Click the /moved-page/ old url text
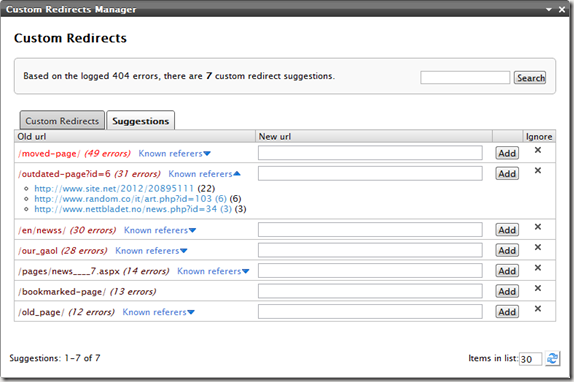Viewport: 574px width, 382px height. click(x=49, y=154)
